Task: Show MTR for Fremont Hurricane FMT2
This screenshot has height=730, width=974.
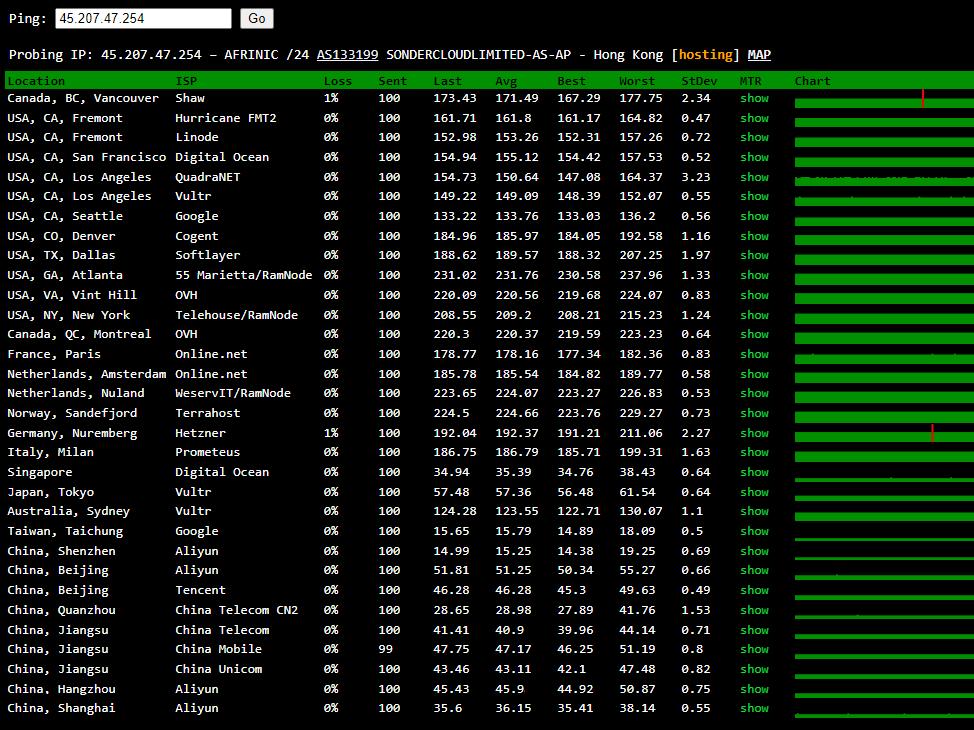Action: click(x=754, y=118)
